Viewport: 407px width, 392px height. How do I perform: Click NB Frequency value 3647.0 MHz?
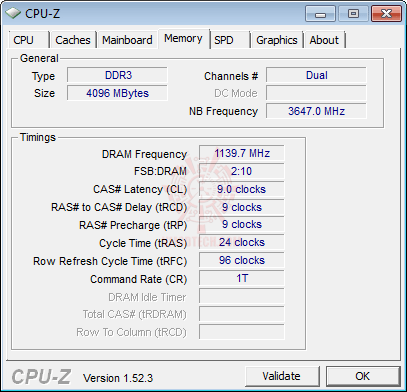[316, 111]
